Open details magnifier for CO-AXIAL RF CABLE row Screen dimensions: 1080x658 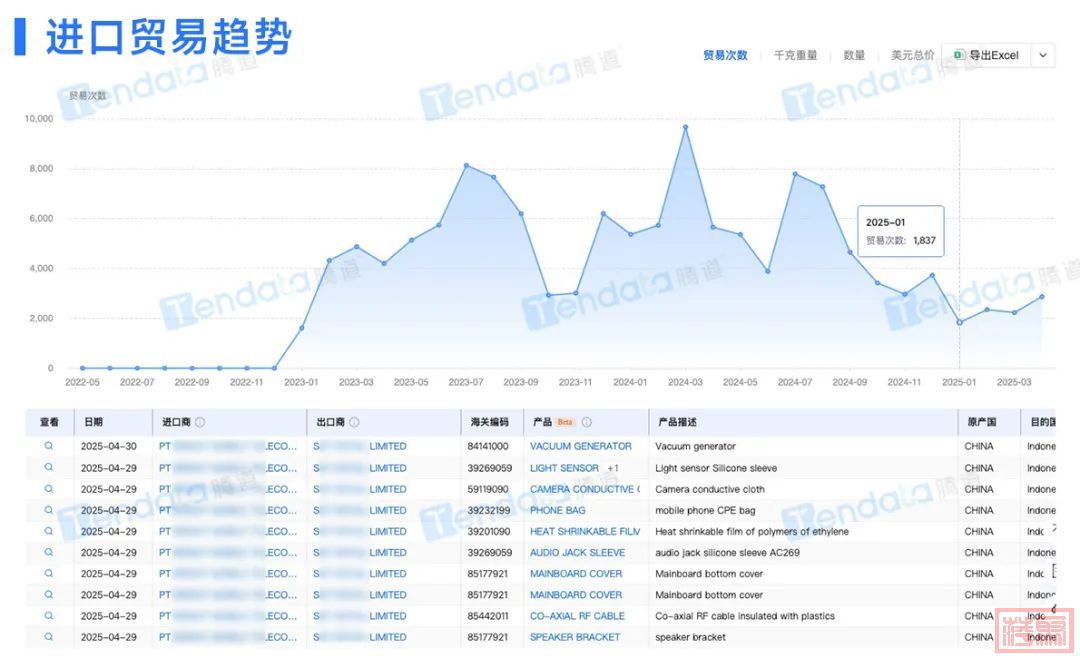point(48,615)
